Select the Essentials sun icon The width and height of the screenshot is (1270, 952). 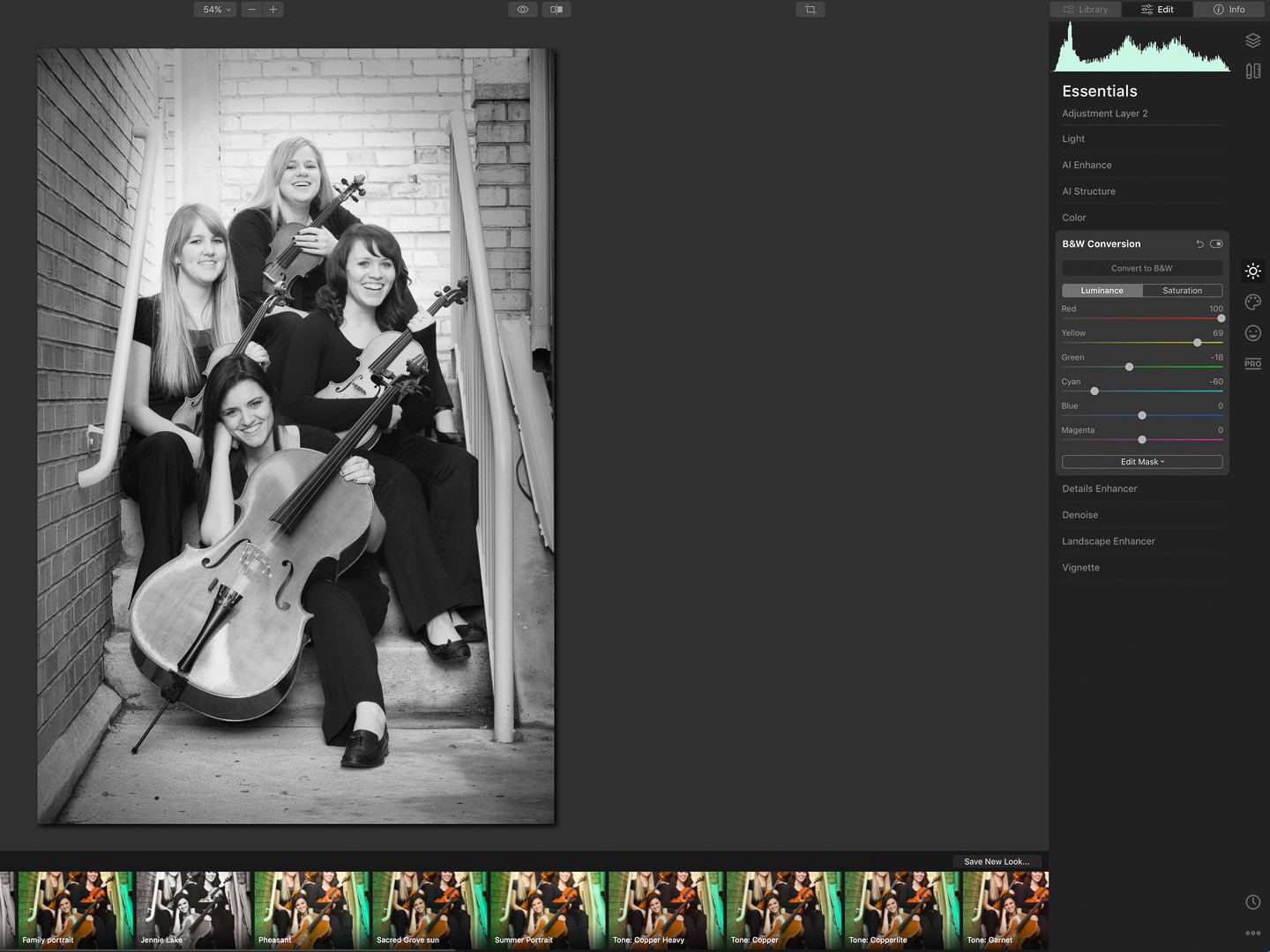[x=1252, y=271]
